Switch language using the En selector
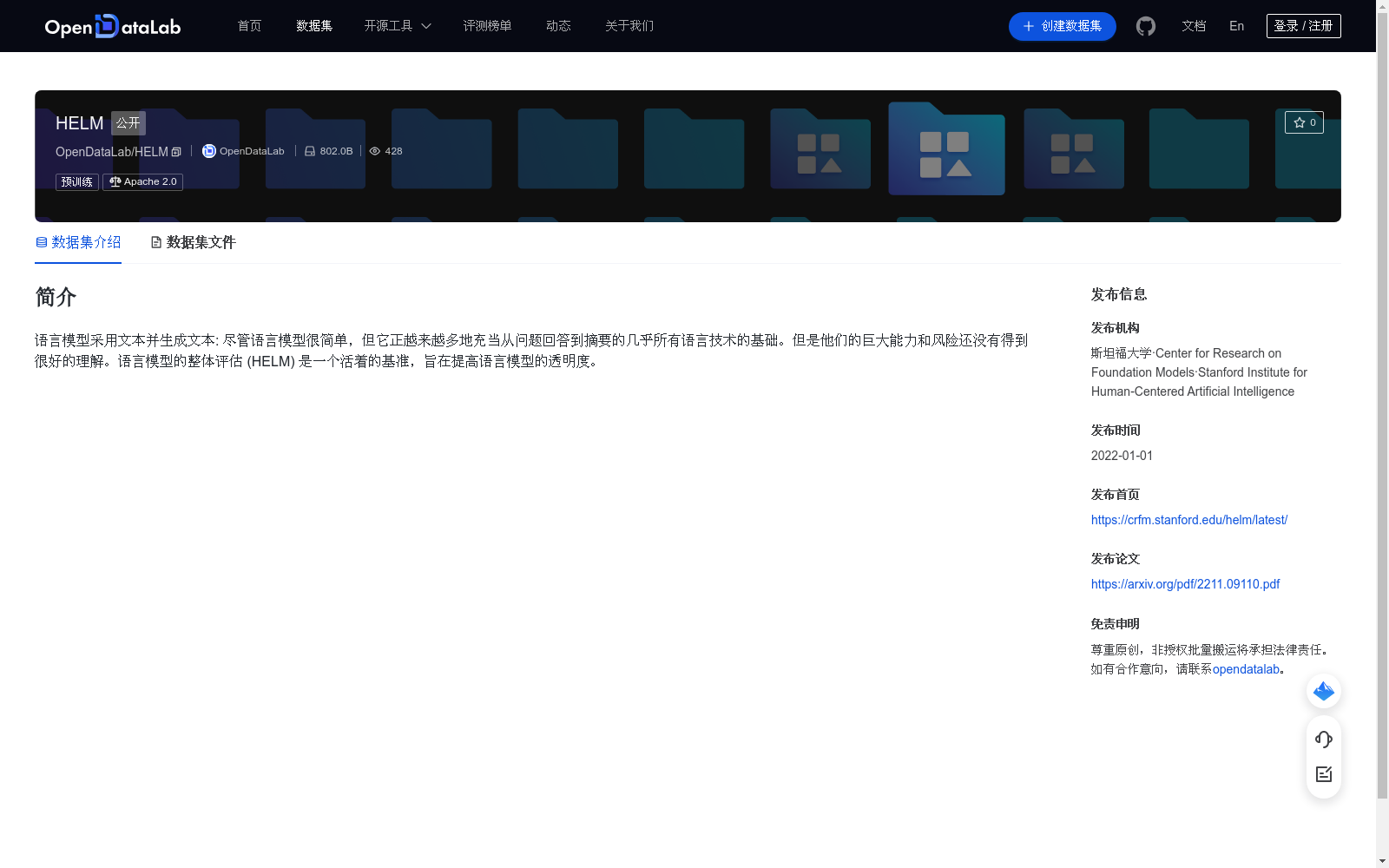Viewport: 1389px width, 868px height. point(1235,26)
